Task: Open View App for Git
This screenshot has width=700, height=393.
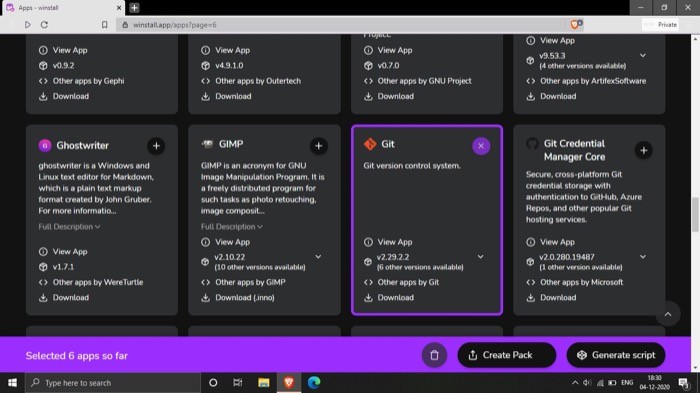Action: pyautogui.click(x=388, y=242)
